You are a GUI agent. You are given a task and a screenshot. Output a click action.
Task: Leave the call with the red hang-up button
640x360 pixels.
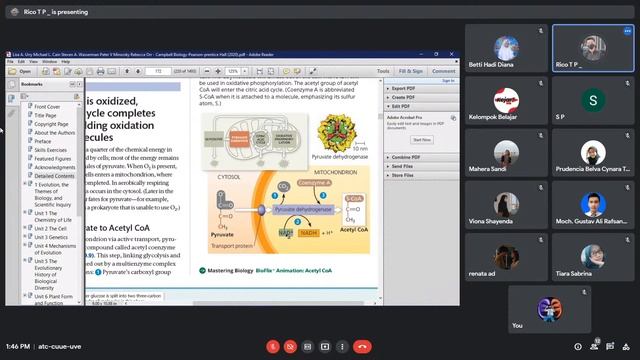362,347
